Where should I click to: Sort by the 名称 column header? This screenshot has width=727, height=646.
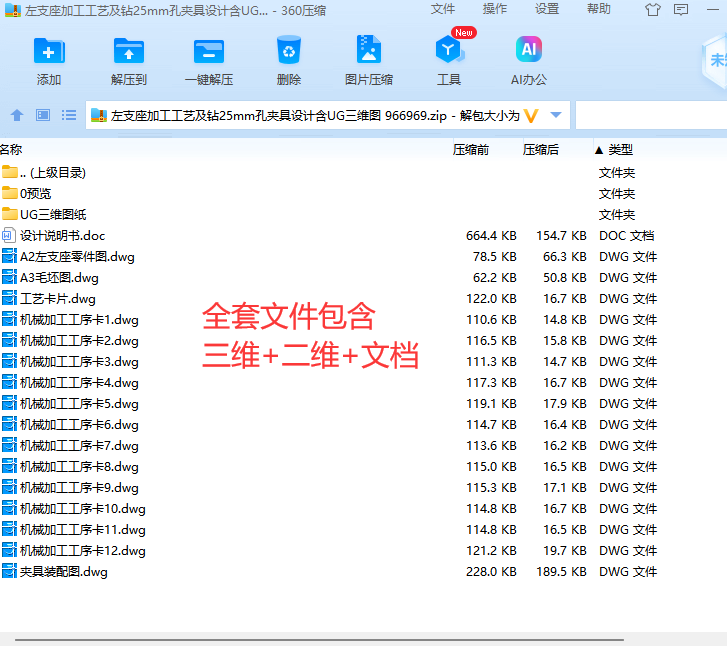[x=11, y=149]
